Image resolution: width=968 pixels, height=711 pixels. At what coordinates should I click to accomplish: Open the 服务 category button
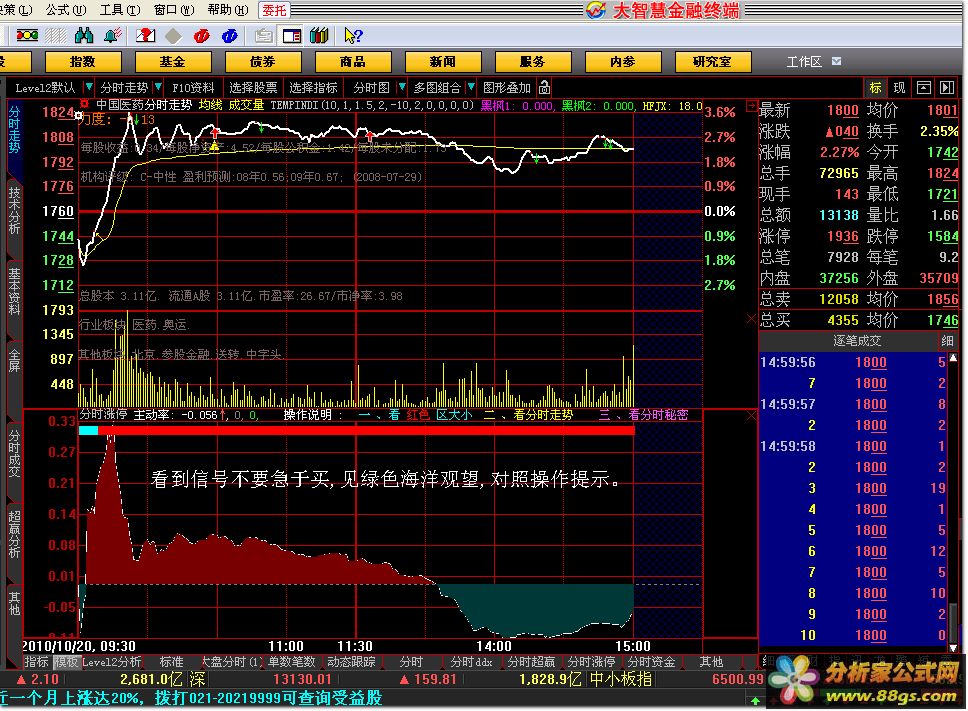tap(532, 62)
